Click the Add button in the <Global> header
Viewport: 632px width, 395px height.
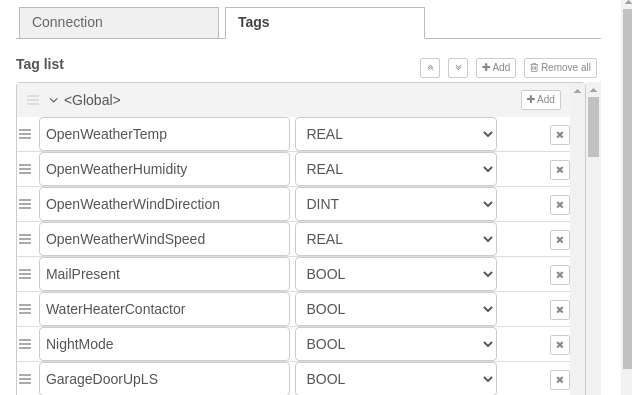(541, 100)
